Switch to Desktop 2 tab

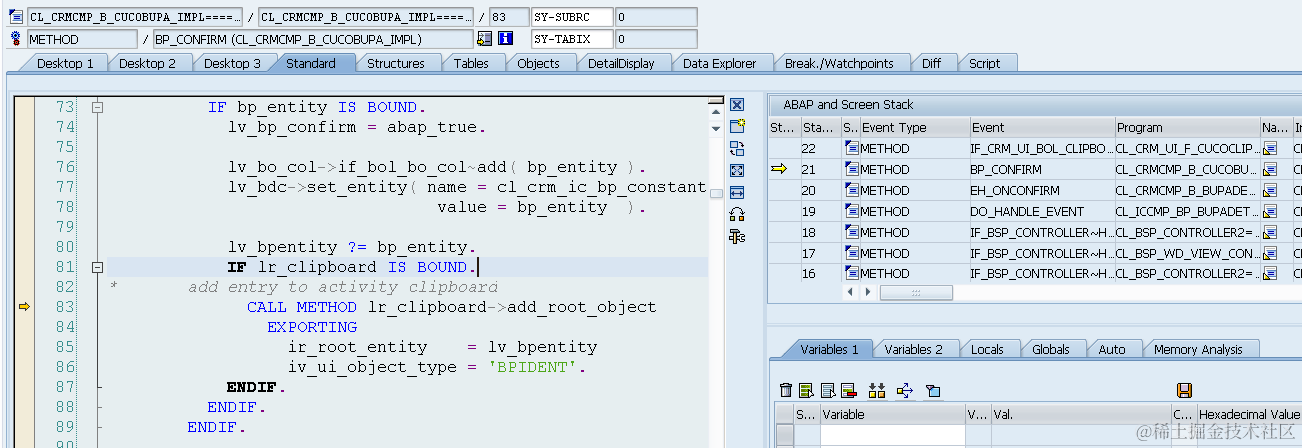coord(147,63)
